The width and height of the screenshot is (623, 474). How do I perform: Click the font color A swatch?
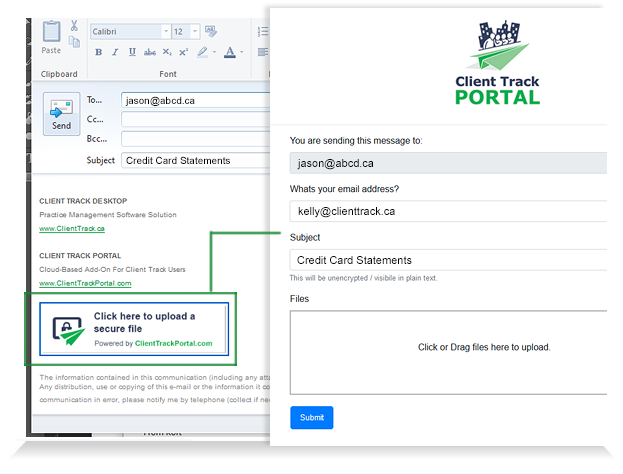click(x=229, y=52)
